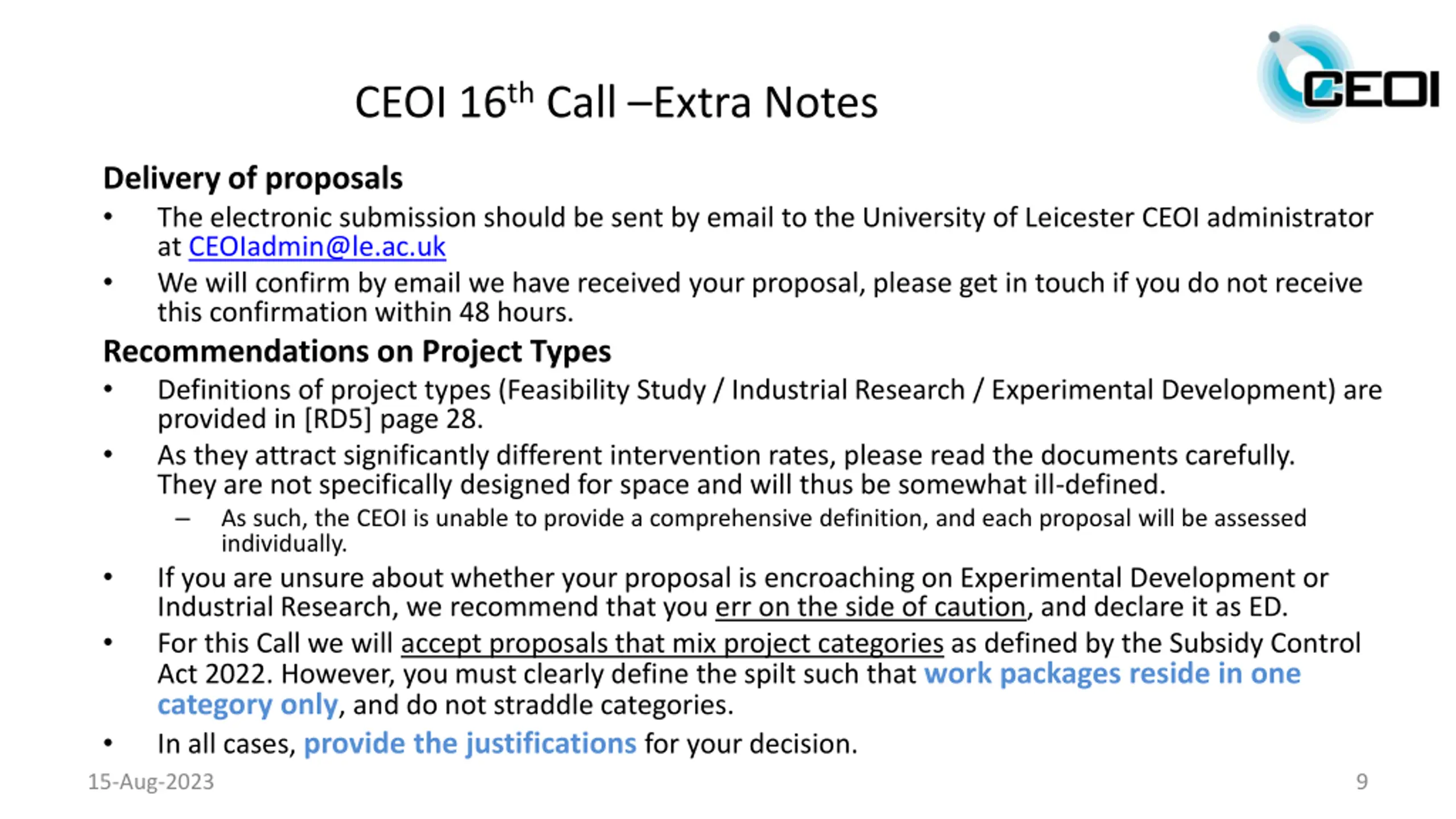Click the "CEOI 16th Call –Extra Notes" title
Viewport: 1456px width, 819px height.
616,102
